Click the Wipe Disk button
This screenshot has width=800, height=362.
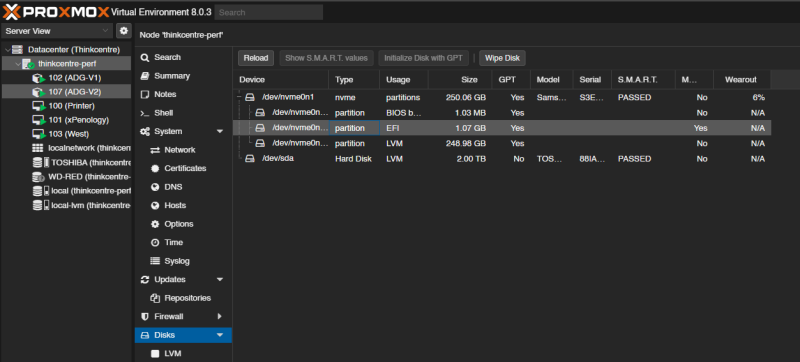502,58
